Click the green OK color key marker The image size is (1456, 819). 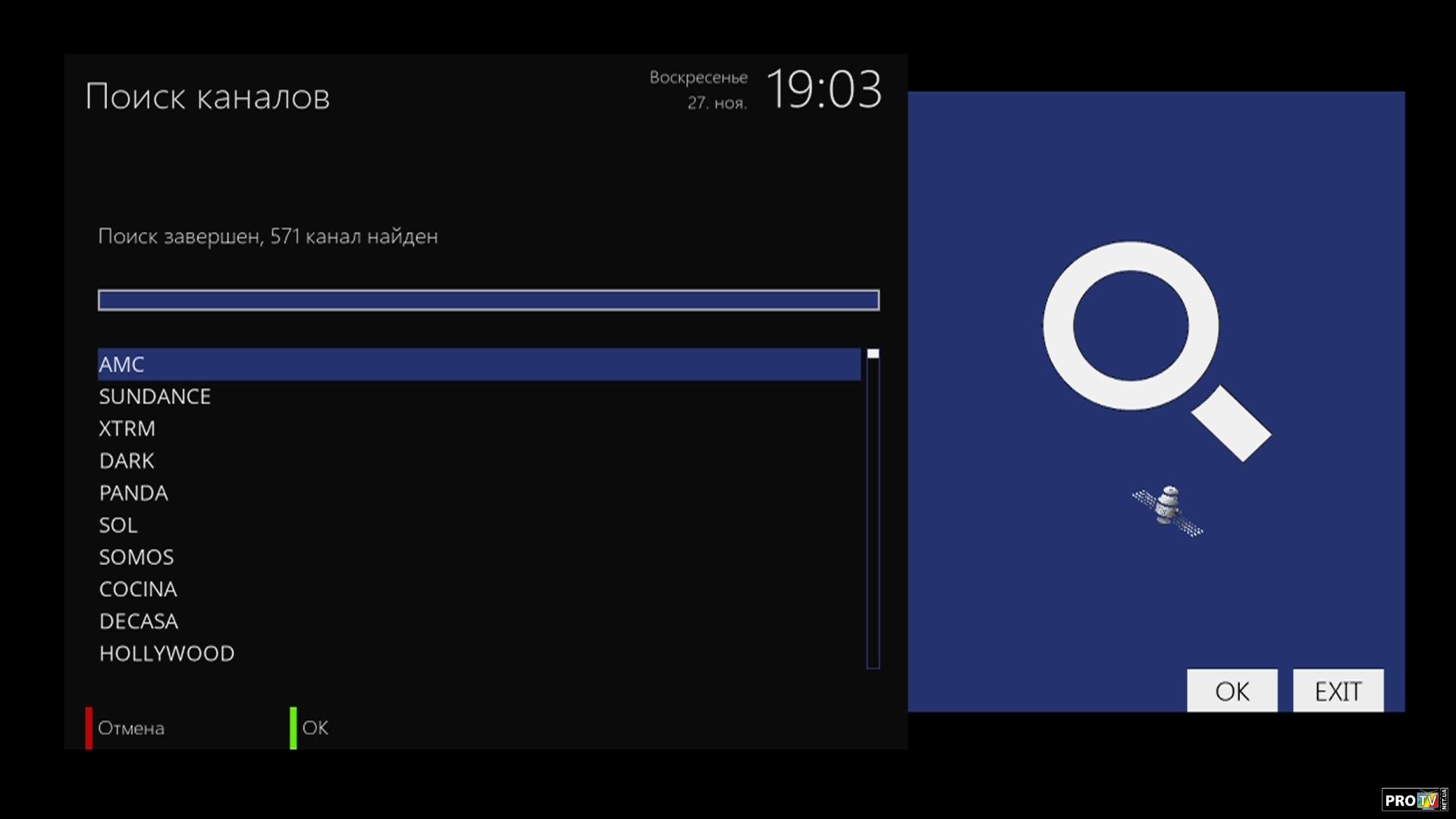(x=293, y=728)
